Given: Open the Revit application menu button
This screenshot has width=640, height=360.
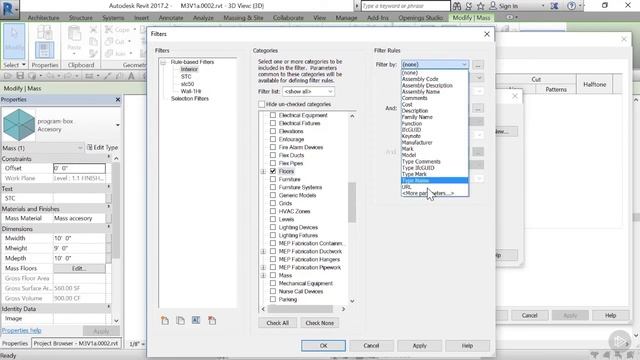Looking at the screenshot, I should [x=9, y=8].
